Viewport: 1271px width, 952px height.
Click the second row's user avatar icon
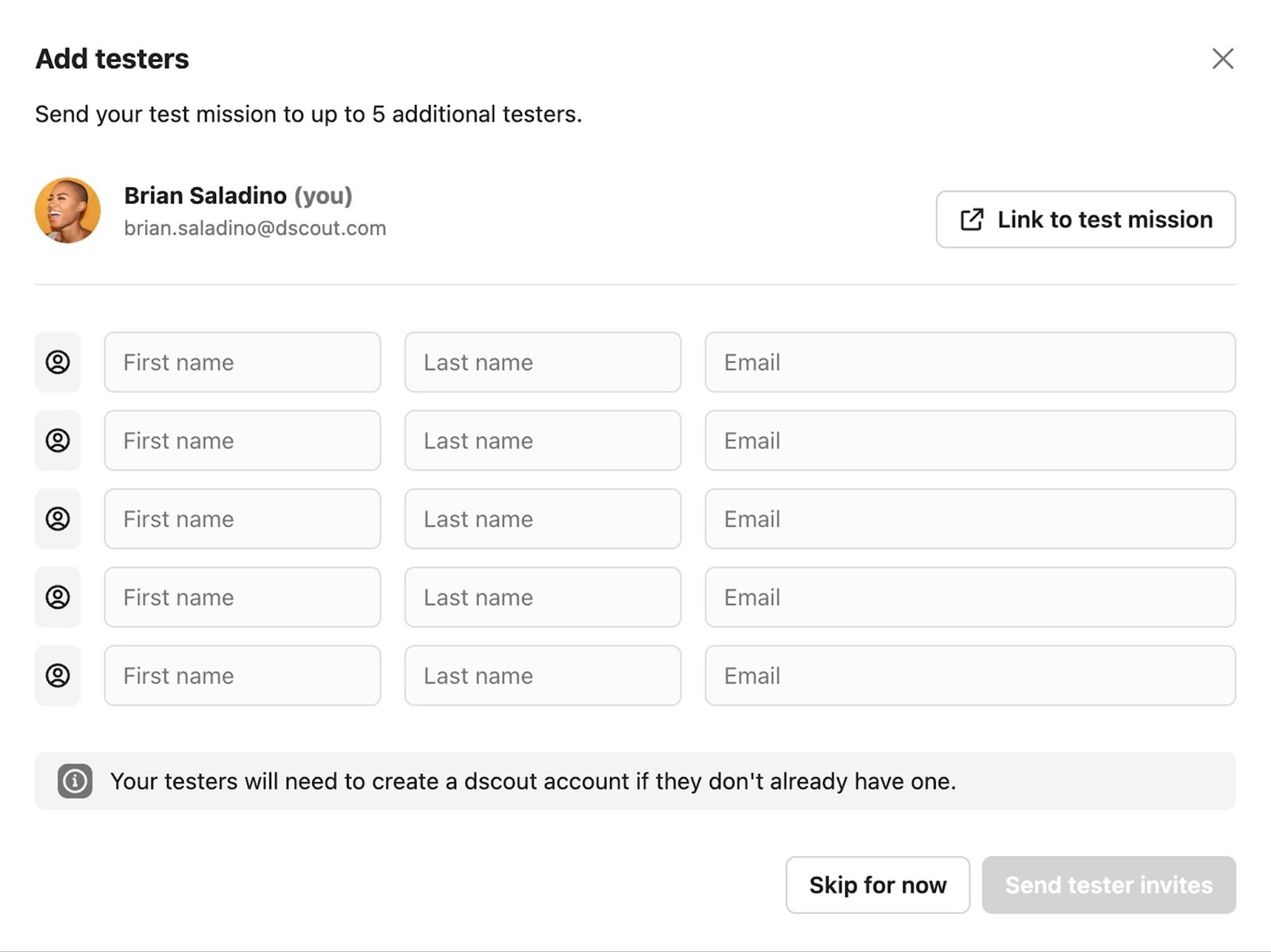click(x=57, y=441)
